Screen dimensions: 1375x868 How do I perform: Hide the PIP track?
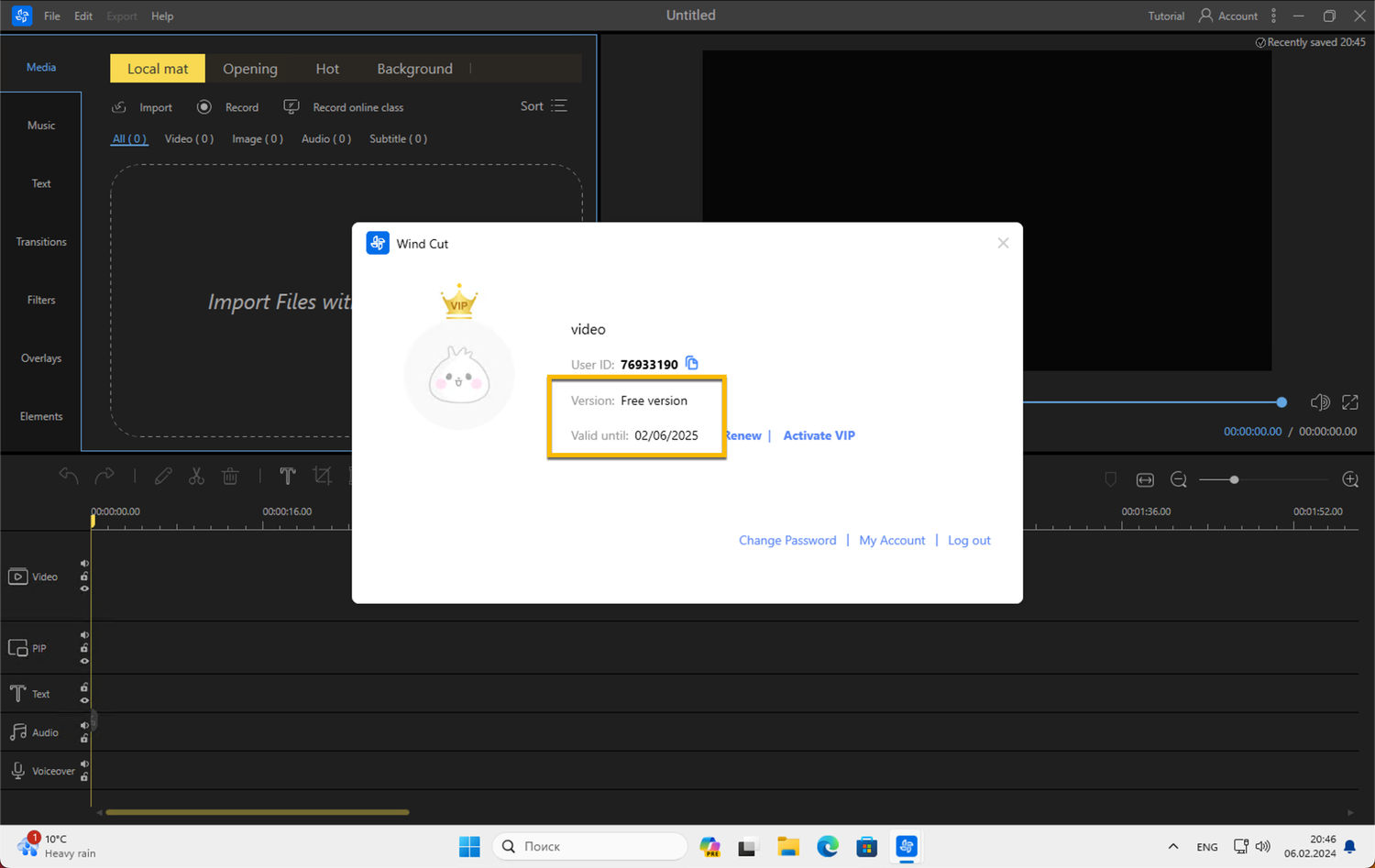(x=84, y=661)
